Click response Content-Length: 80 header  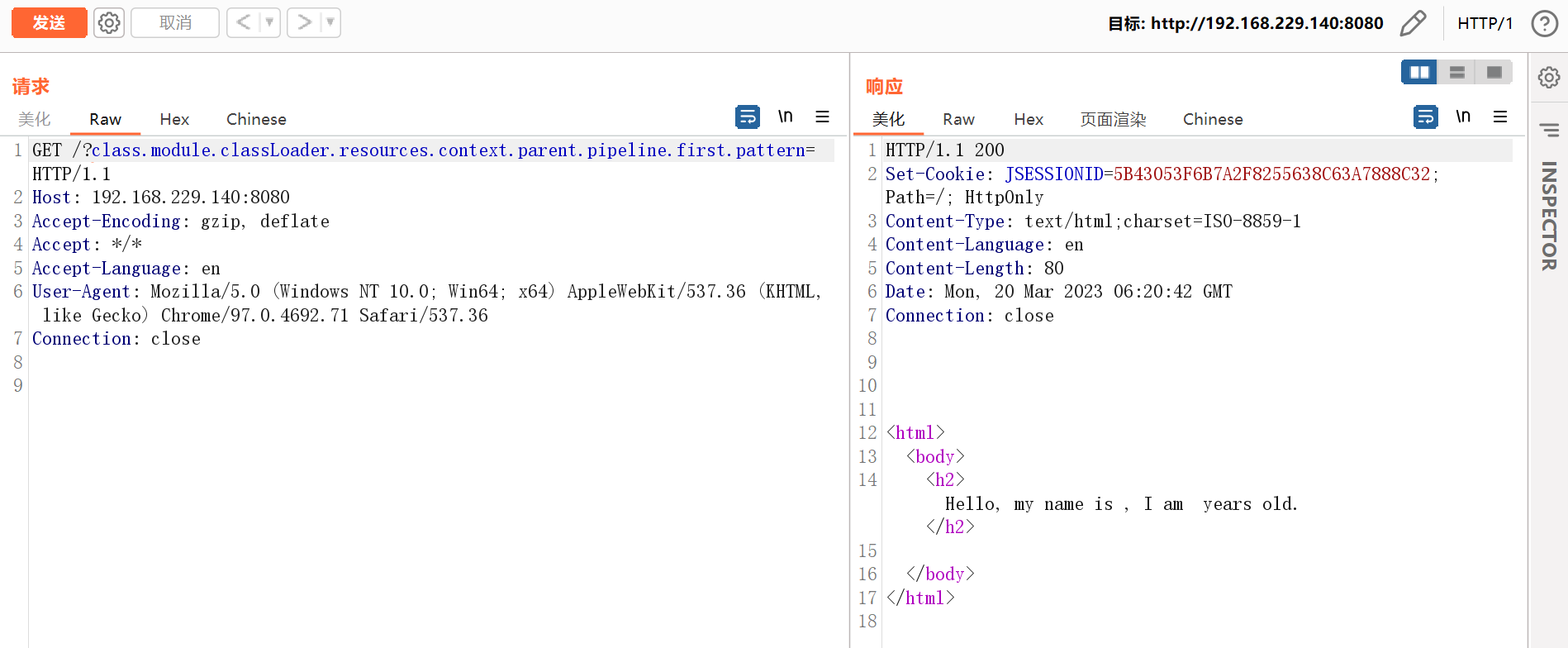[975, 269]
